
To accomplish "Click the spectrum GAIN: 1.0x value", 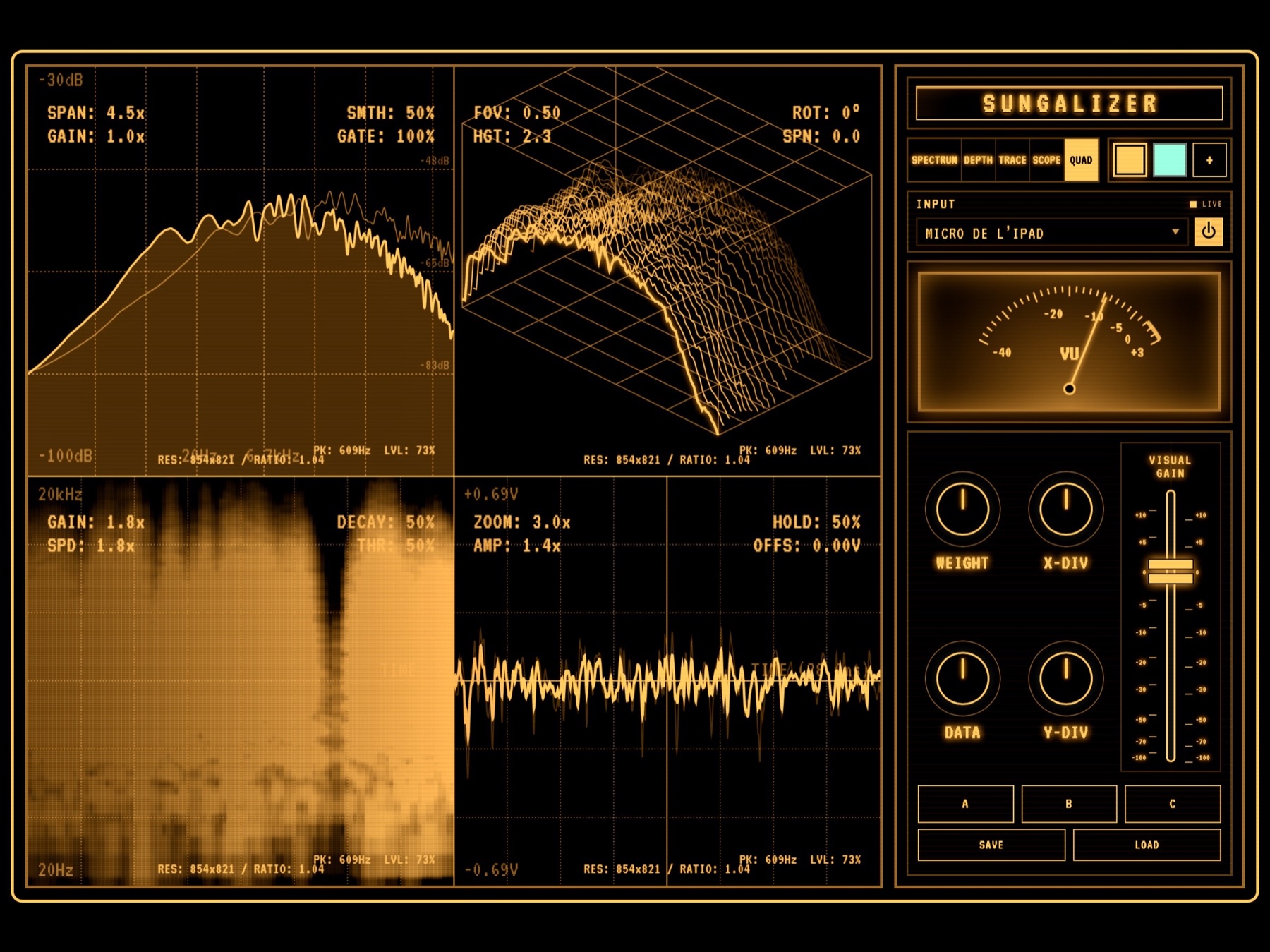I will [96, 136].
